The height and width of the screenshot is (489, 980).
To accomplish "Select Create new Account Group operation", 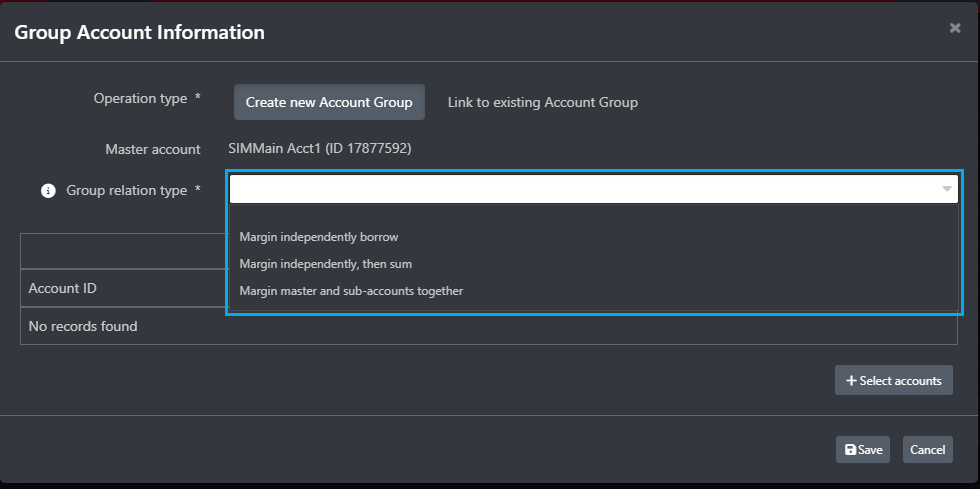I will (x=329, y=102).
